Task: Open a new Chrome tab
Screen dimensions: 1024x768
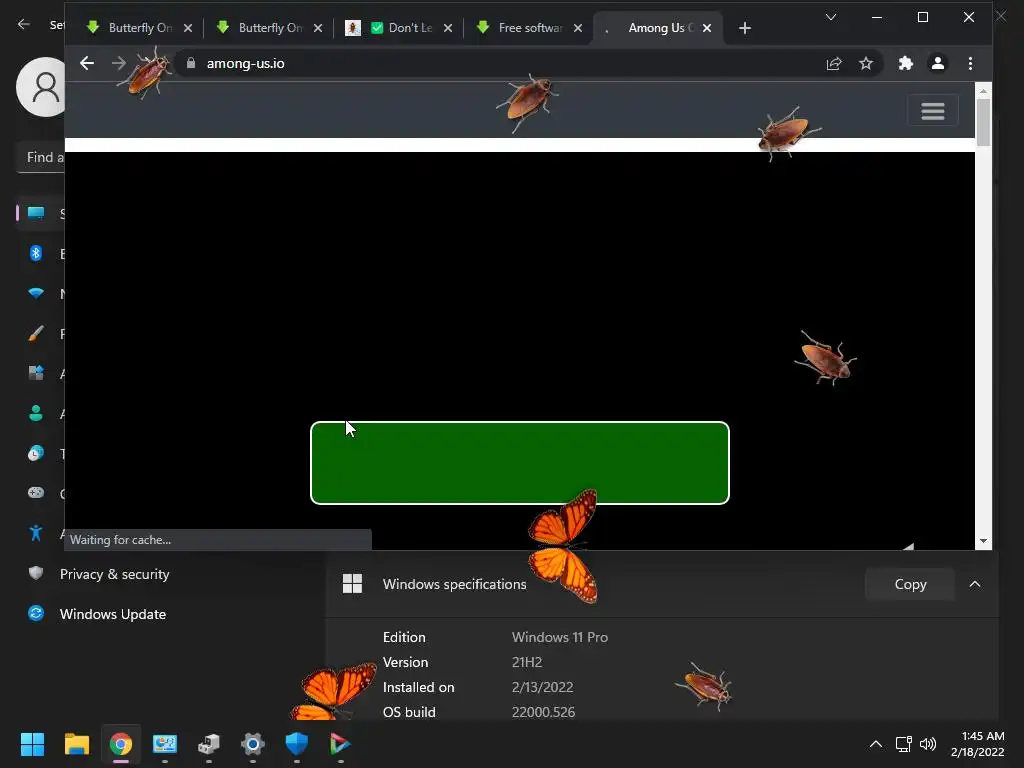Action: (744, 28)
